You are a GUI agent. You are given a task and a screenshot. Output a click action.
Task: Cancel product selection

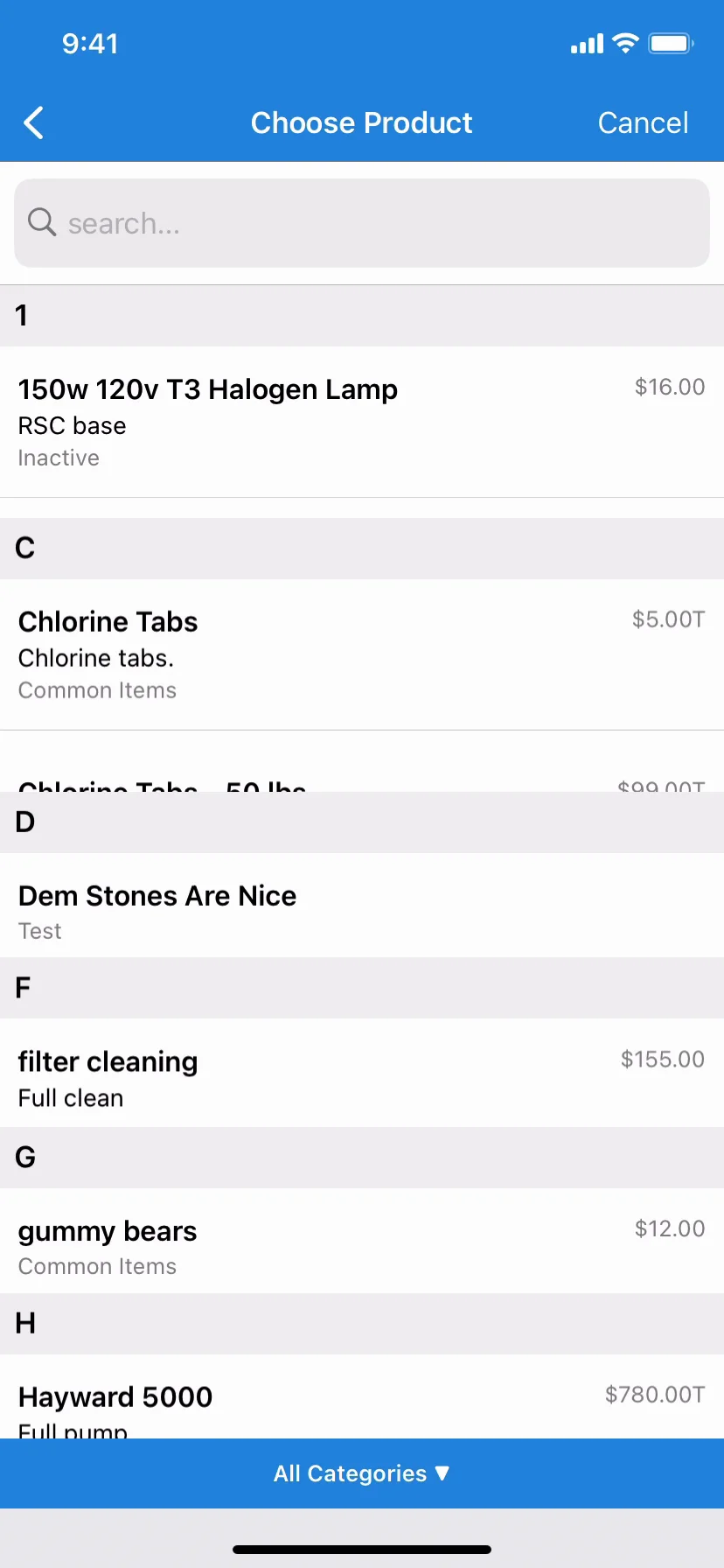[643, 122]
